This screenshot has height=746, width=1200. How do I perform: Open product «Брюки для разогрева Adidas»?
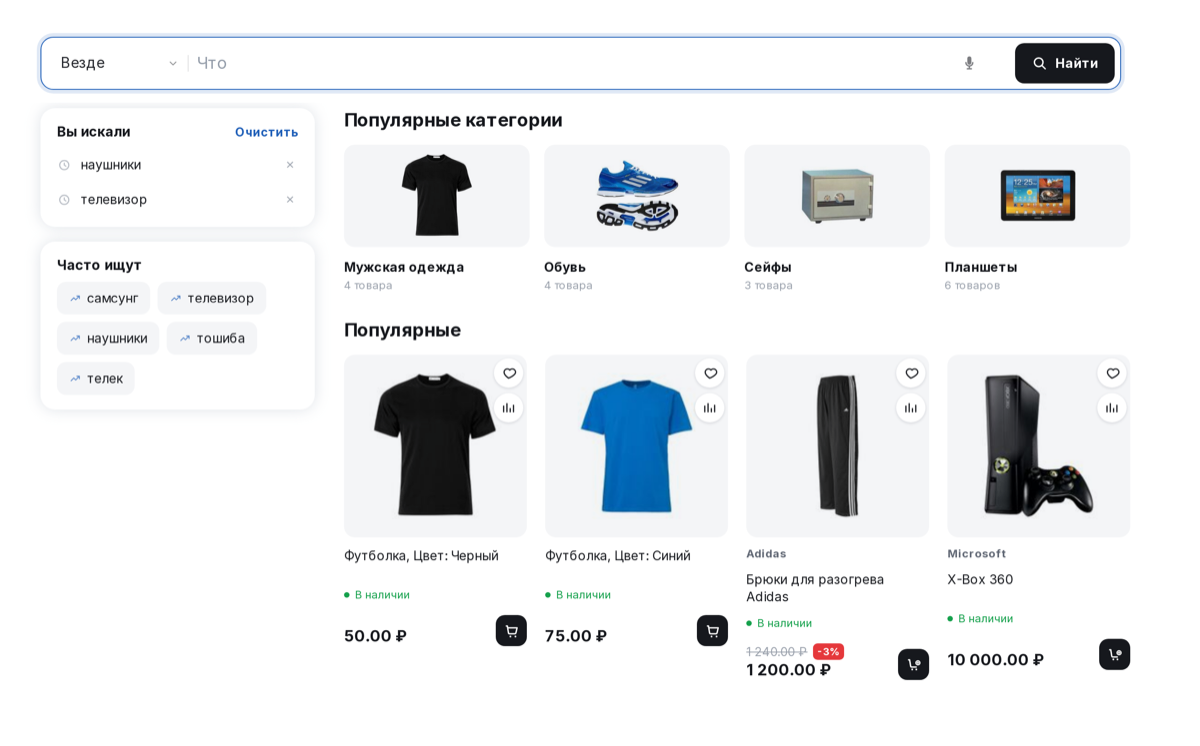815,588
